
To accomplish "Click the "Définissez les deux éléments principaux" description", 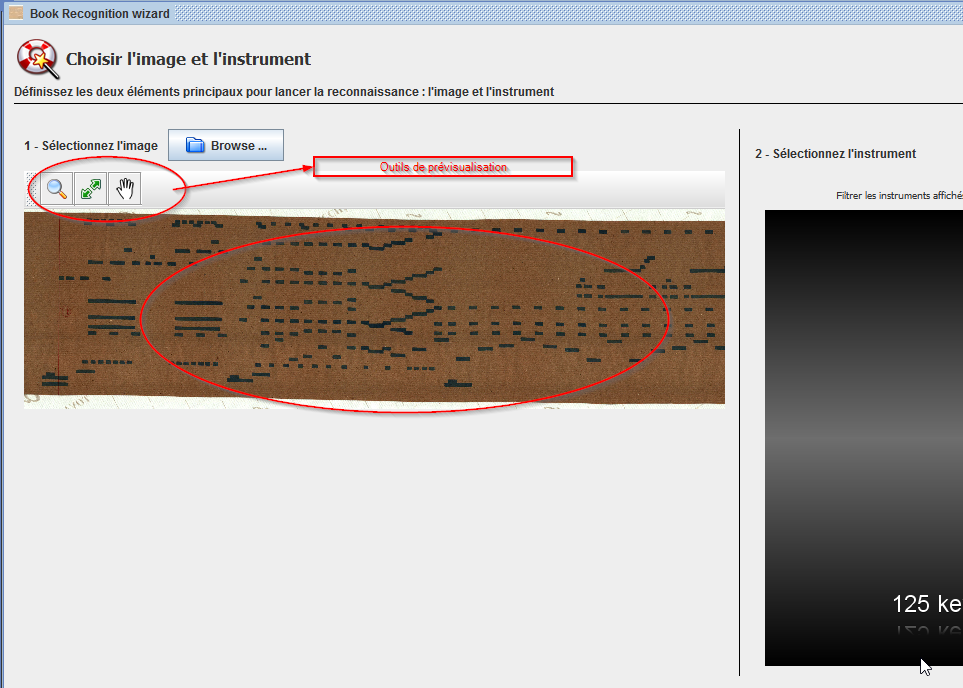I will click(x=284, y=92).
